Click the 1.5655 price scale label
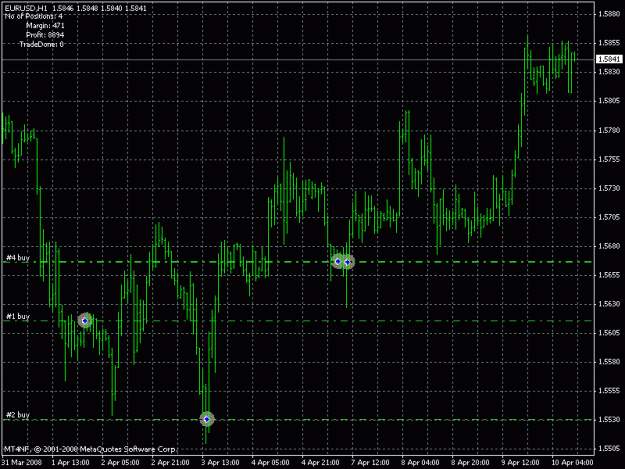Screen dimensions: 625x469 pyautogui.click(x=609, y=275)
